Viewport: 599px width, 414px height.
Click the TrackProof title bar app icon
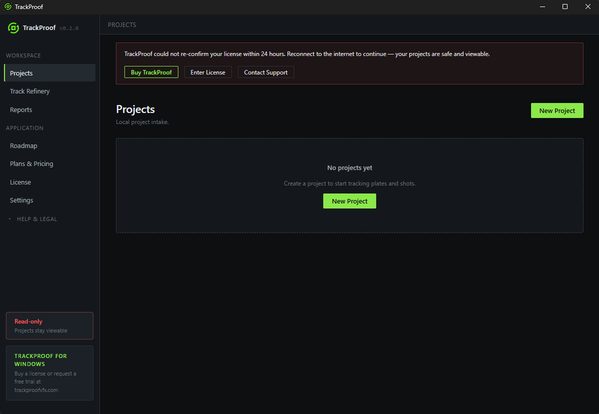(x=8, y=6)
